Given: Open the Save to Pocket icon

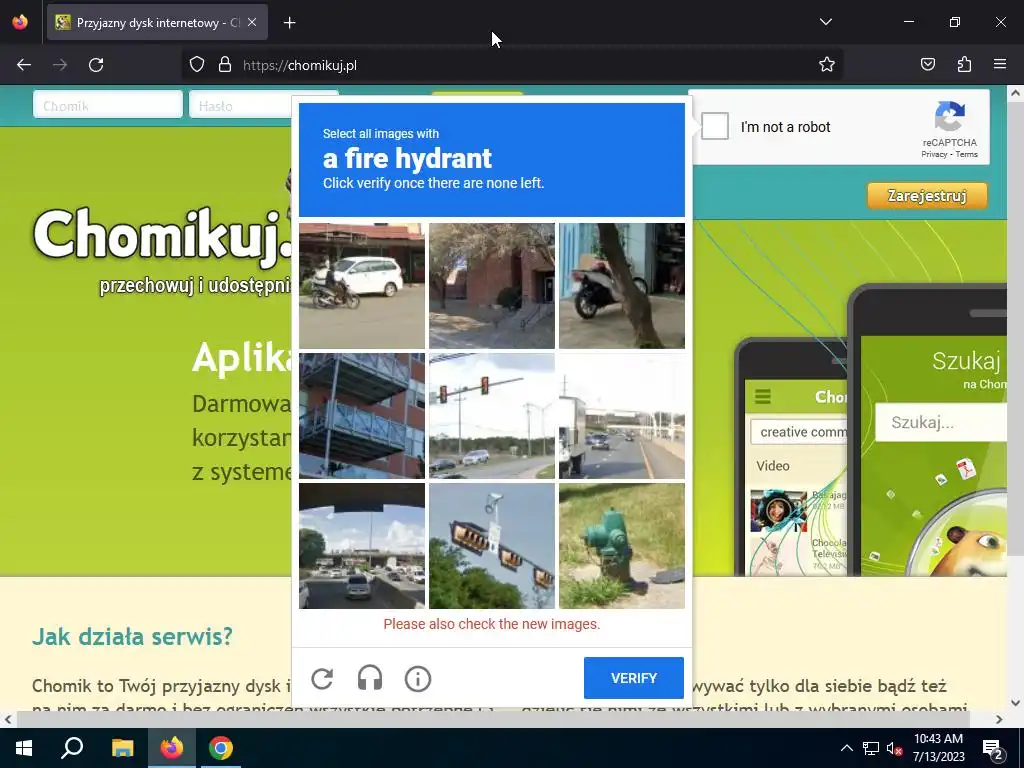Looking at the screenshot, I should (x=928, y=64).
